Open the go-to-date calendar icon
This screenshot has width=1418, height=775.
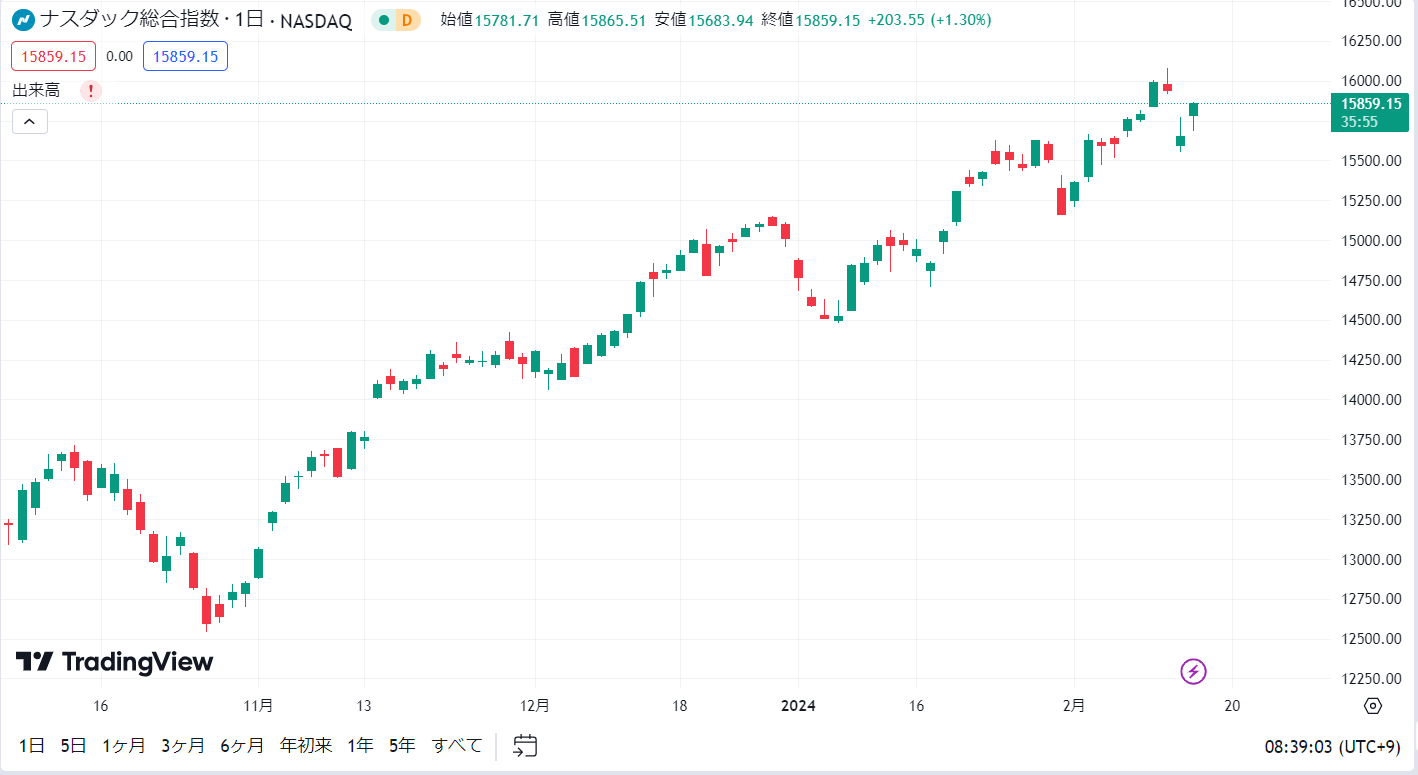point(526,745)
